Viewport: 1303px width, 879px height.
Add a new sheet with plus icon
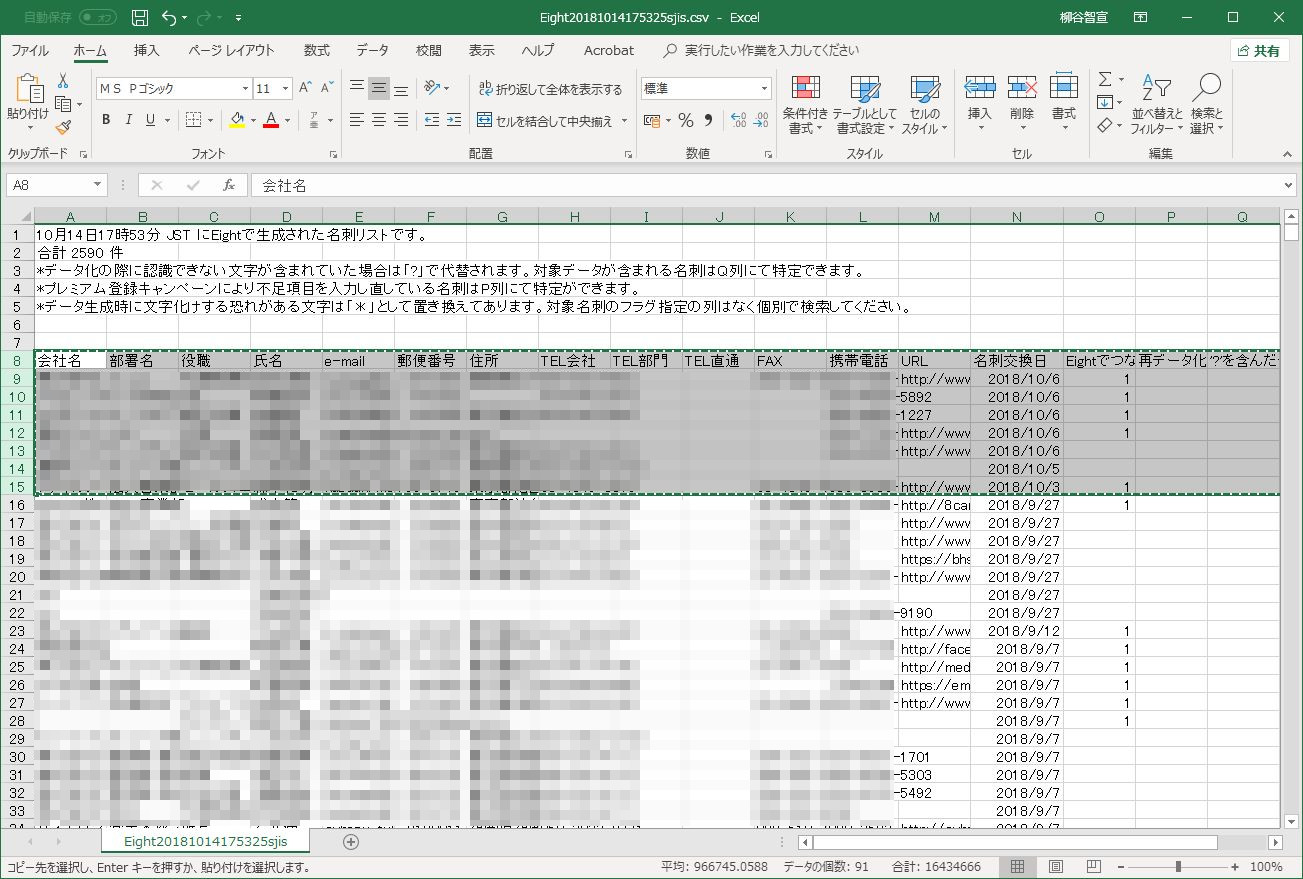pyautogui.click(x=351, y=842)
